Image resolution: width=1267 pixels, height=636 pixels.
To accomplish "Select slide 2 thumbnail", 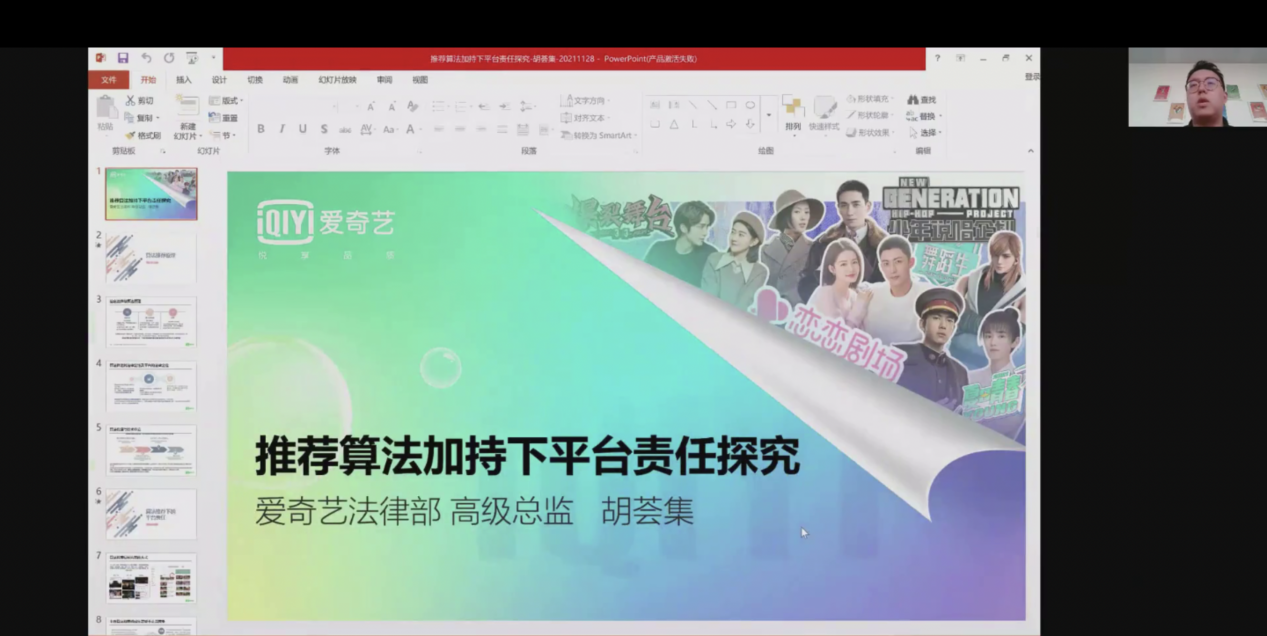I will (151, 257).
